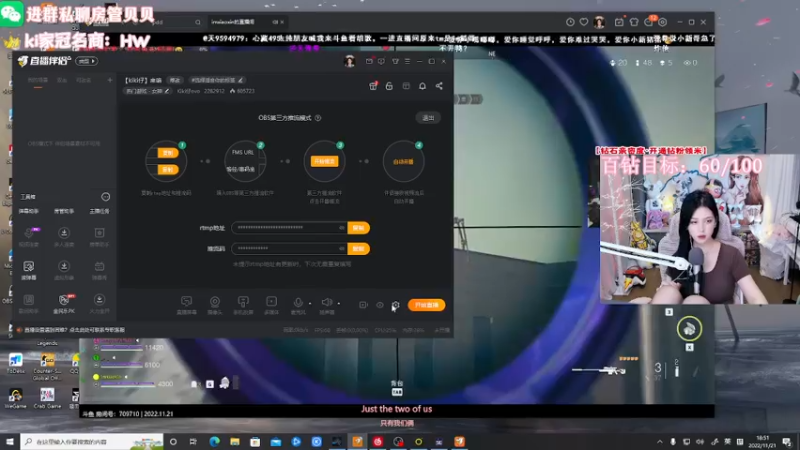The height and width of the screenshot is (450, 800).
Task: Open the drawing board tool
Action: pyautogui.click(x=29, y=270)
